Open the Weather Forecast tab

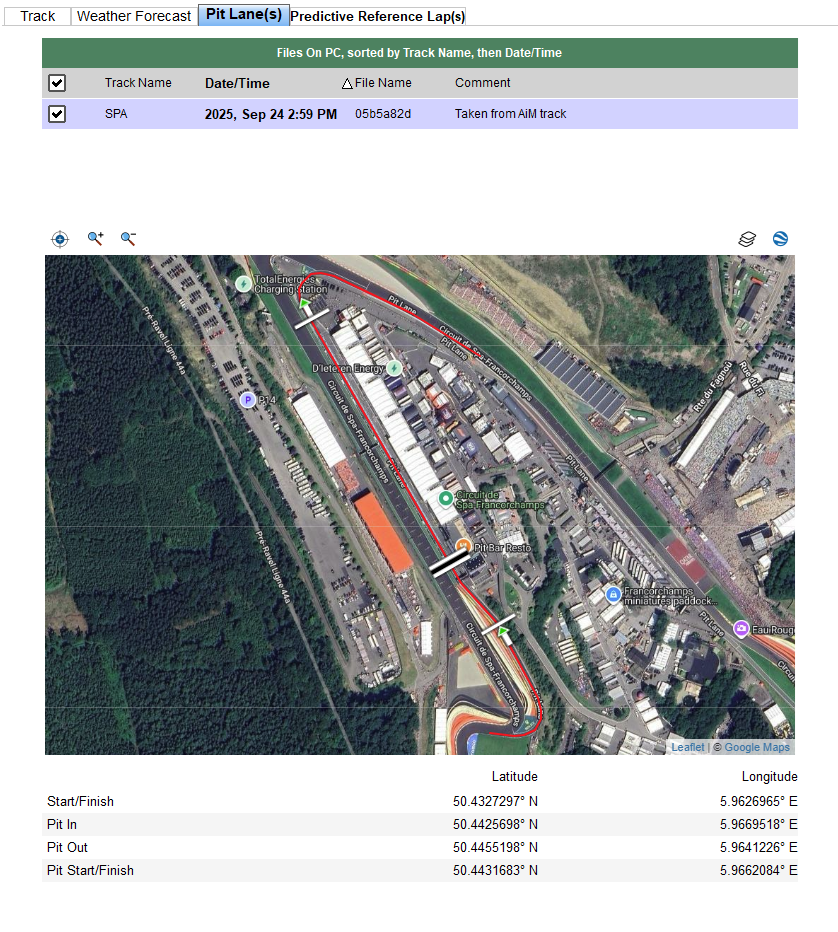click(x=134, y=16)
